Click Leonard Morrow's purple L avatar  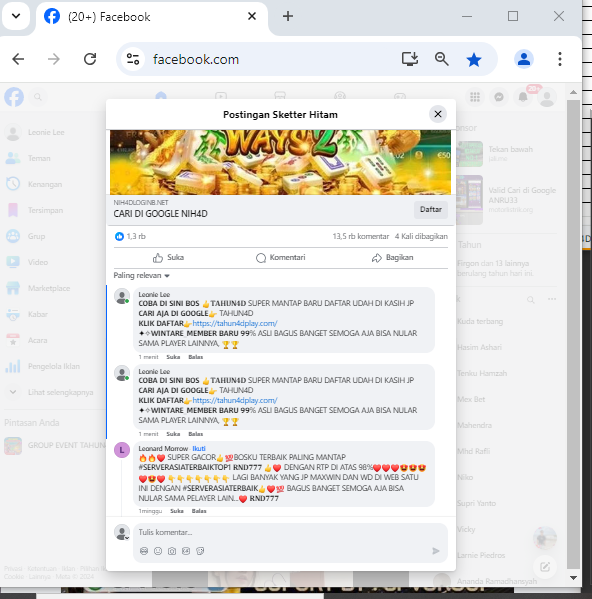(122, 450)
